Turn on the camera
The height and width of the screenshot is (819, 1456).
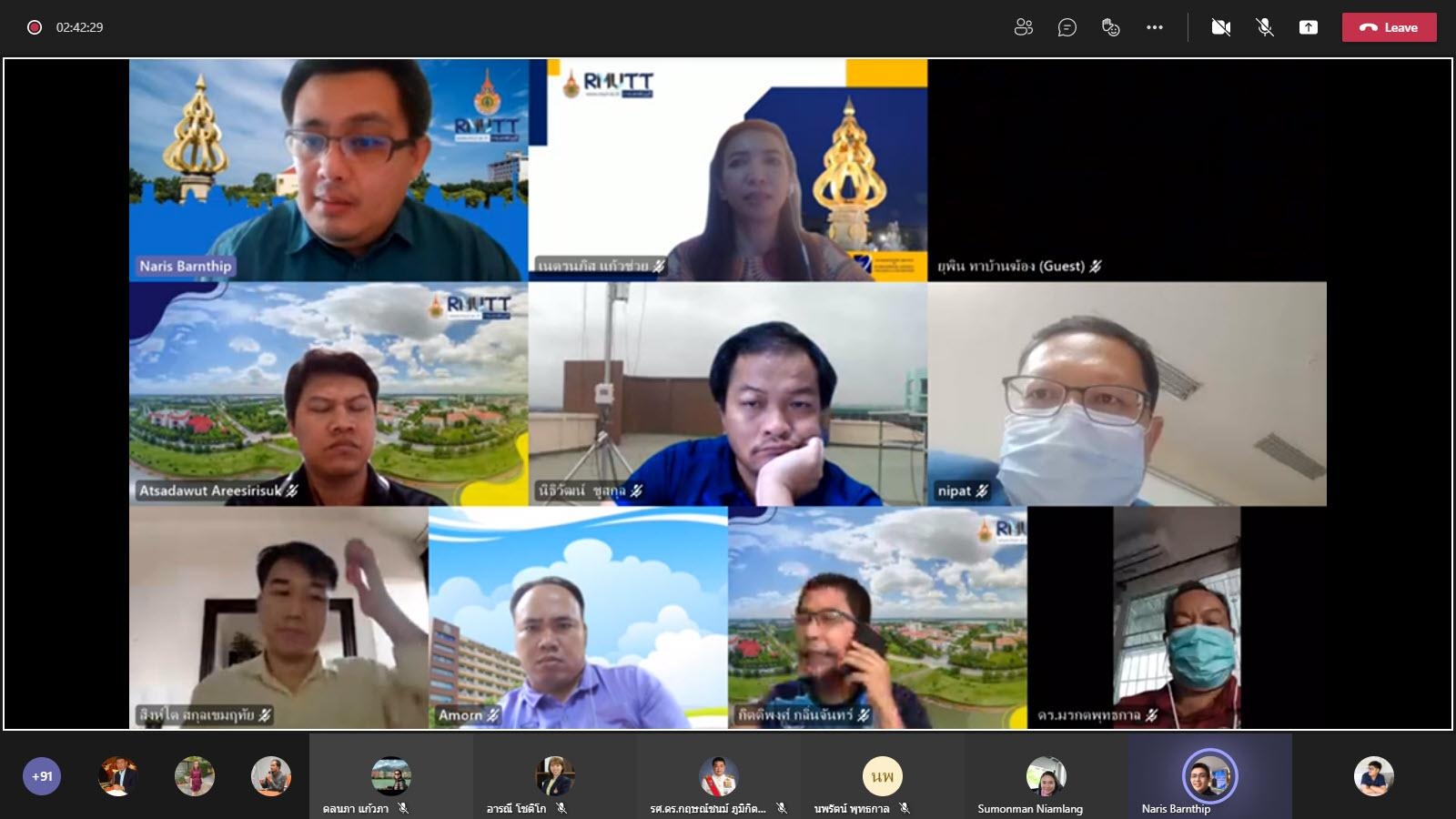[1220, 27]
